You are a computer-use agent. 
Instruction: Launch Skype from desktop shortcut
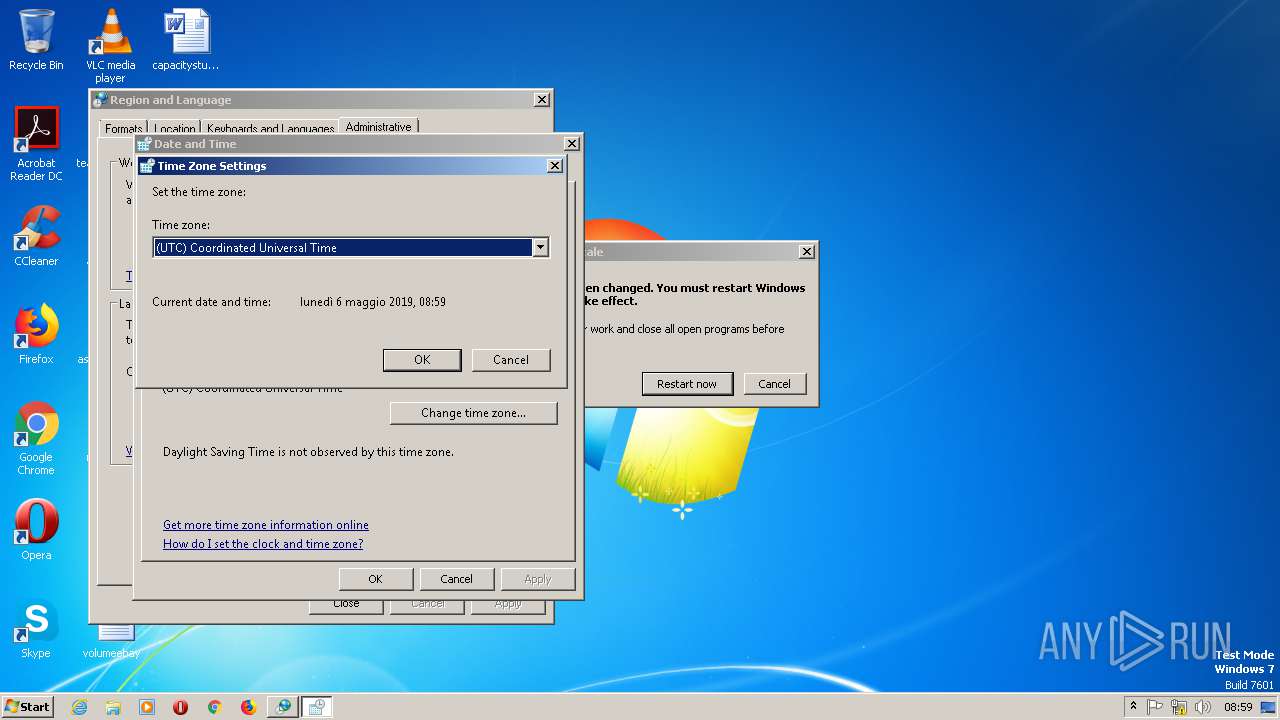(x=36, y=628)
